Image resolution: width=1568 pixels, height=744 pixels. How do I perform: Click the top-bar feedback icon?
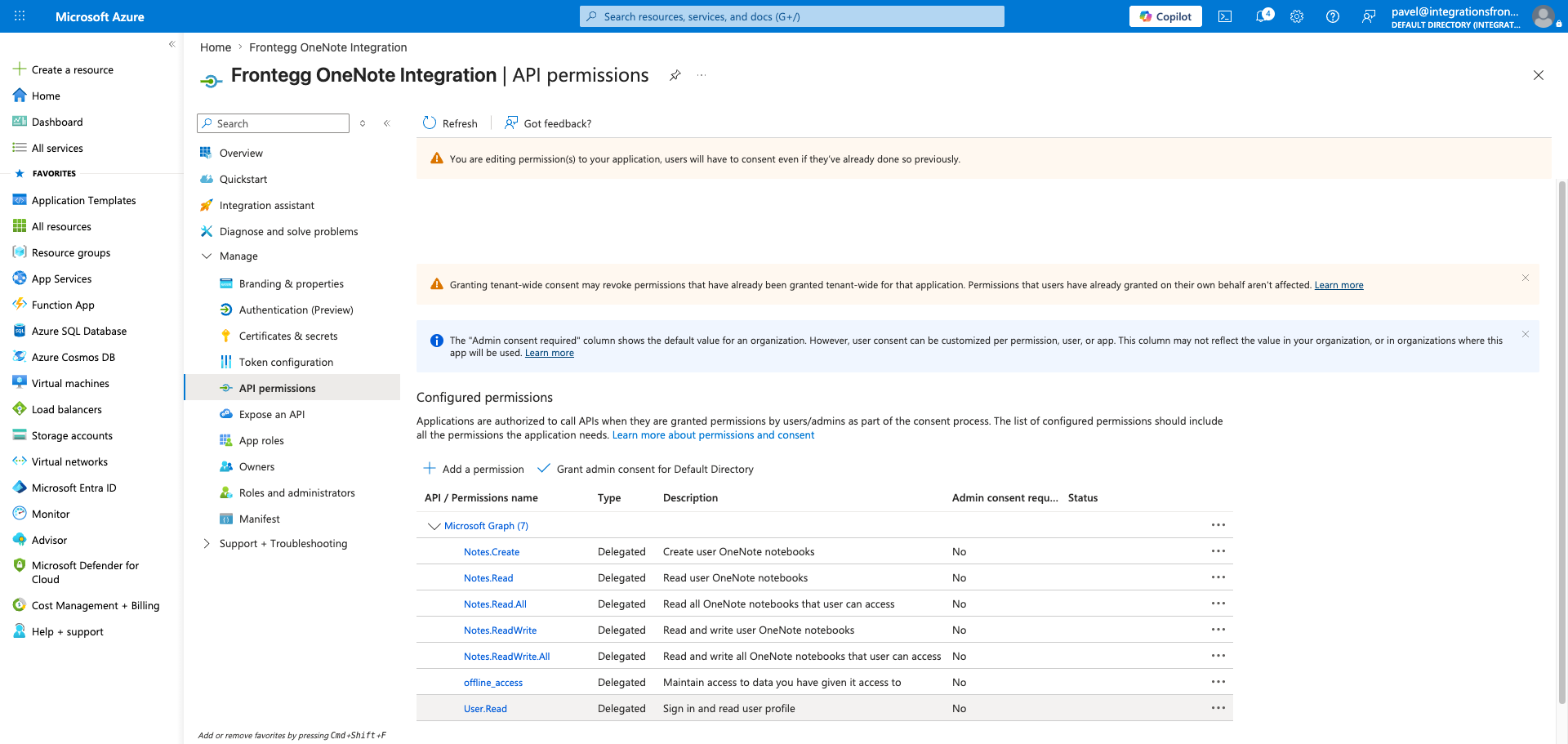[x=1369, y=16]
